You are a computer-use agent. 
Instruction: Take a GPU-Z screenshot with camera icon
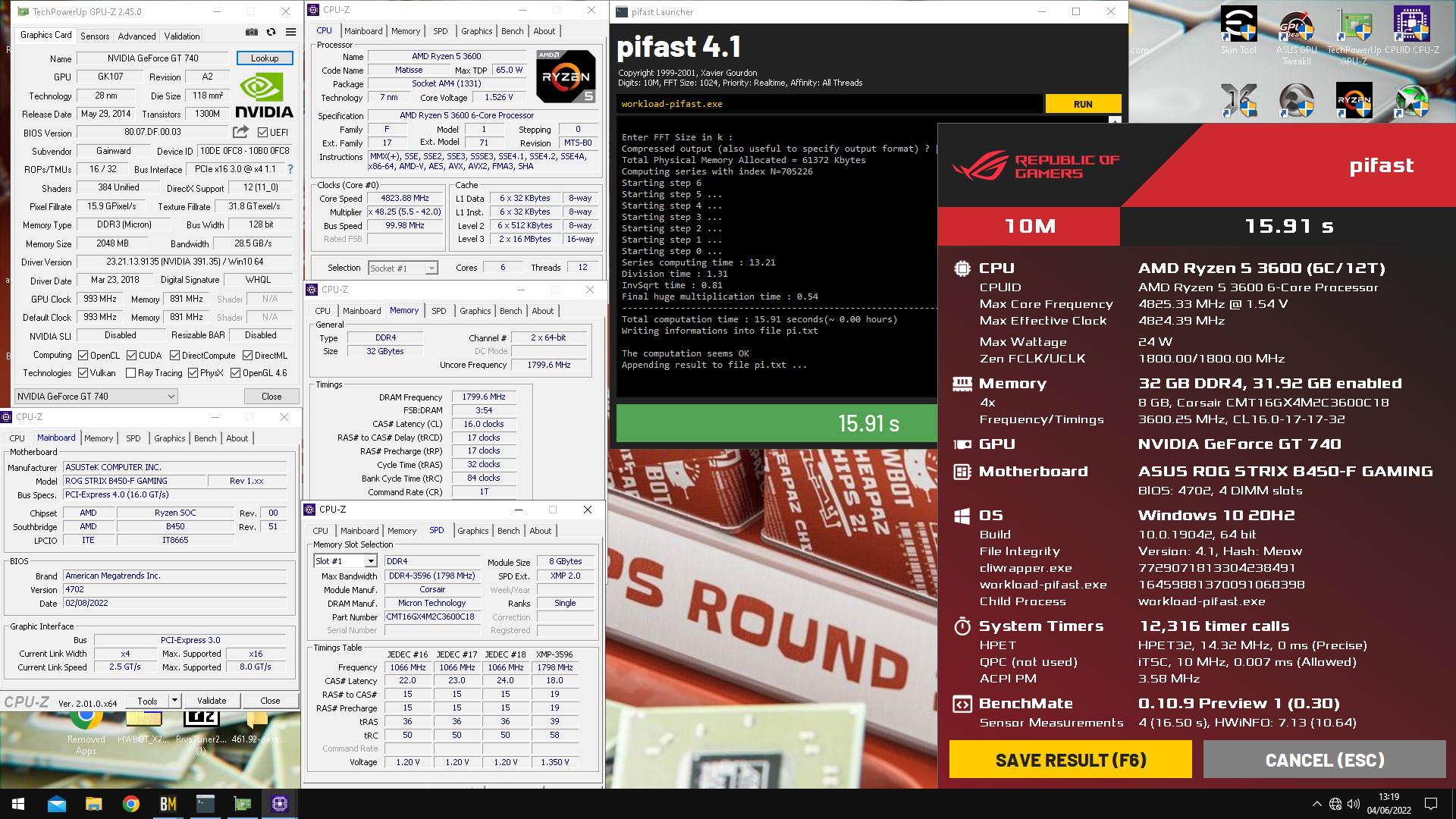252,33
